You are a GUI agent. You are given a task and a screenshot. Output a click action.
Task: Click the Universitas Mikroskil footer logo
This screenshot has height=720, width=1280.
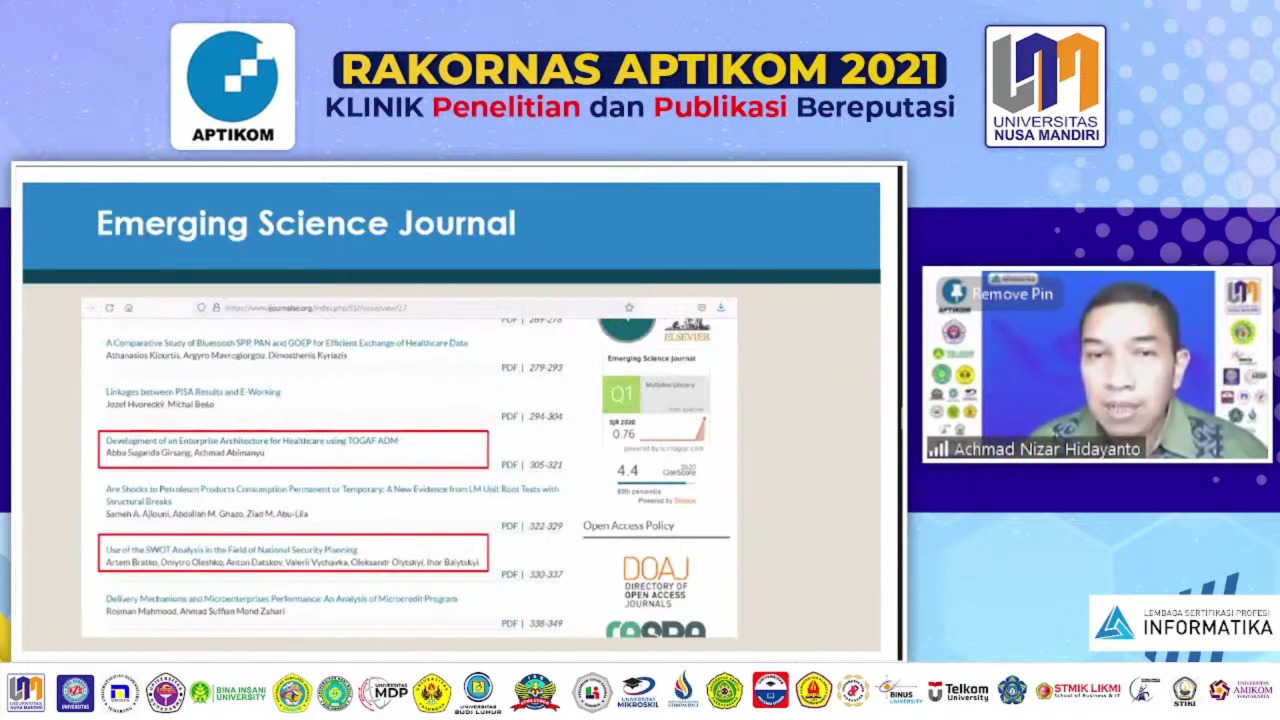638,693
